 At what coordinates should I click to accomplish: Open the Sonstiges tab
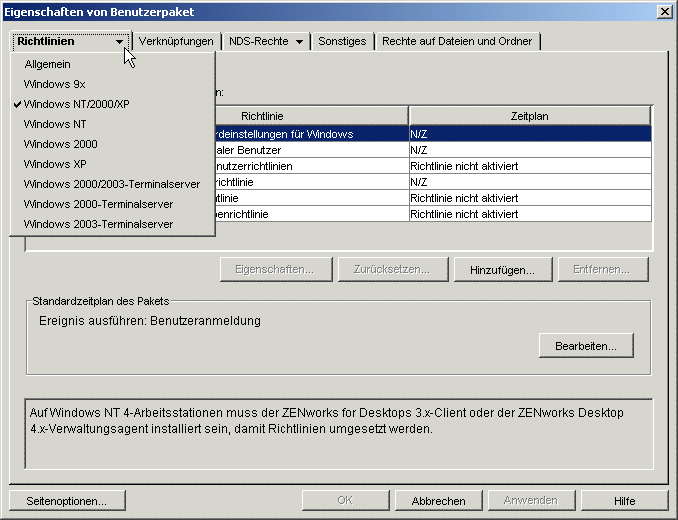tap(343, 42)
